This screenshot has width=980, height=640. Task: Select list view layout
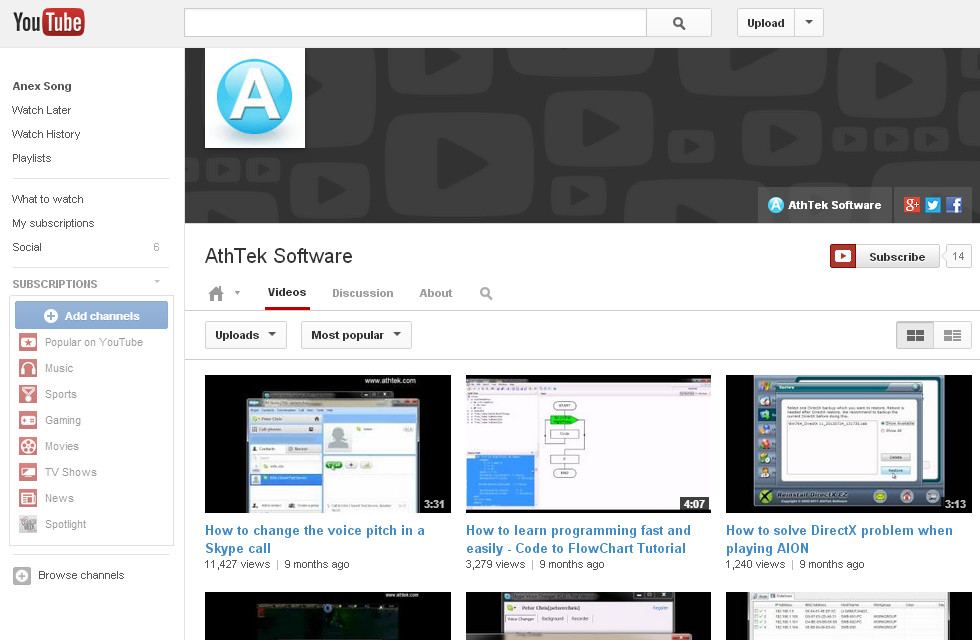pyautogui.click(x=952, y=336)
